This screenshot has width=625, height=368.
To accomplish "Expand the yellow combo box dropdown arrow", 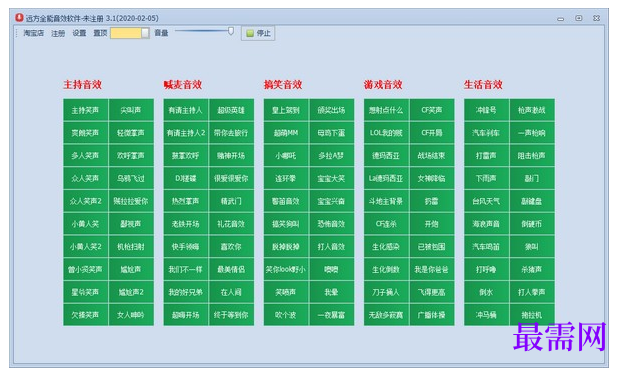I will 145,33.
